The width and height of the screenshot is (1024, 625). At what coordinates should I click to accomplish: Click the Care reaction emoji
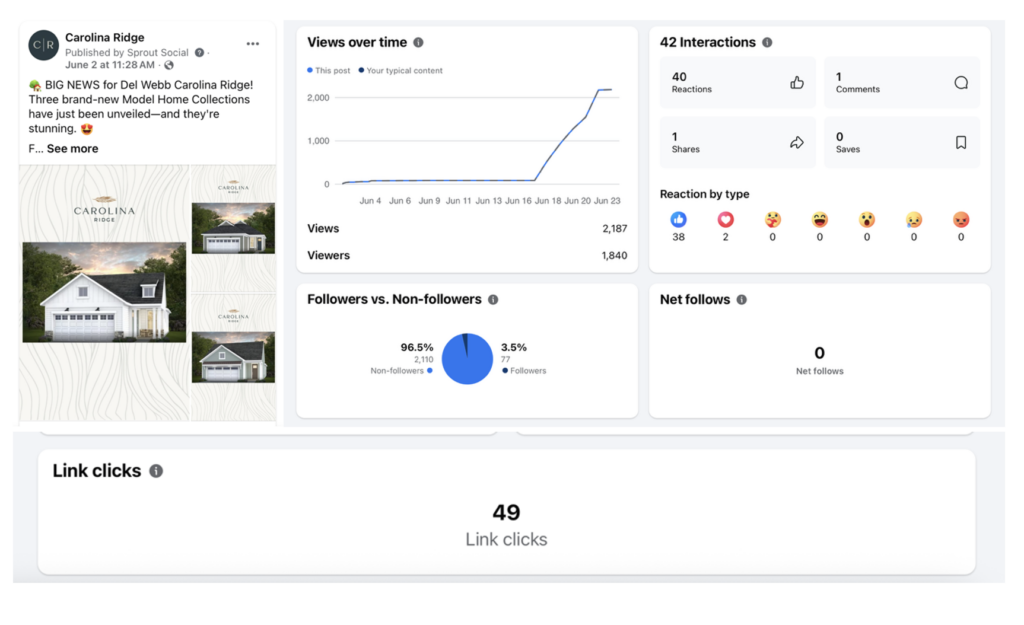tap(773, 219)
